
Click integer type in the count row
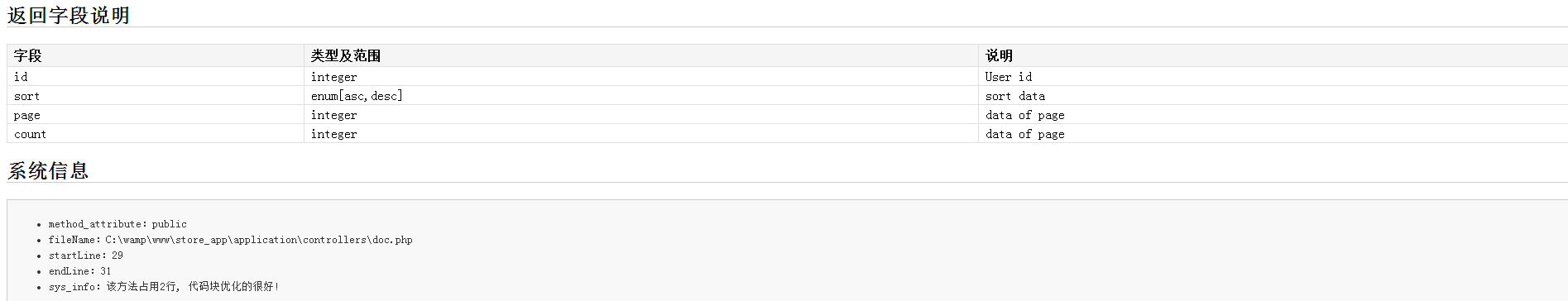pos(641,134)
